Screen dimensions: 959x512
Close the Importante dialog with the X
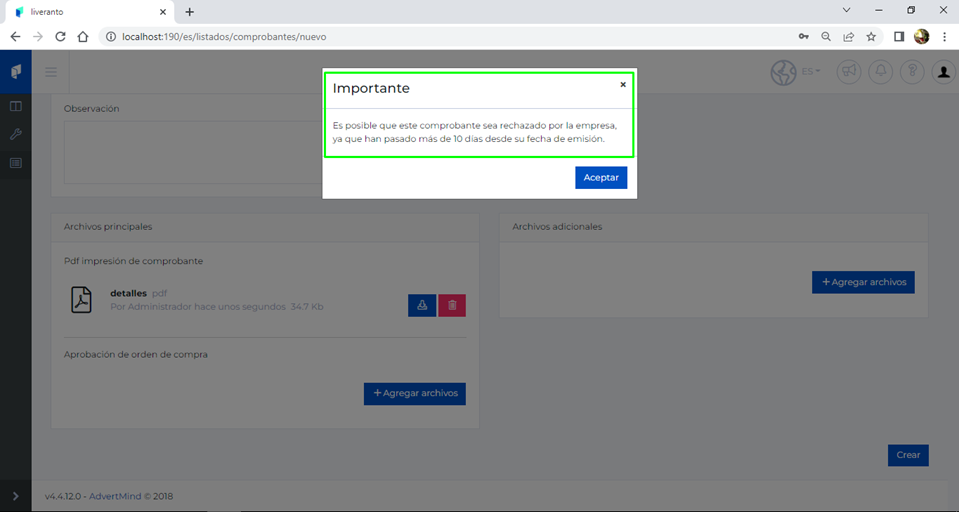(623, 85)
